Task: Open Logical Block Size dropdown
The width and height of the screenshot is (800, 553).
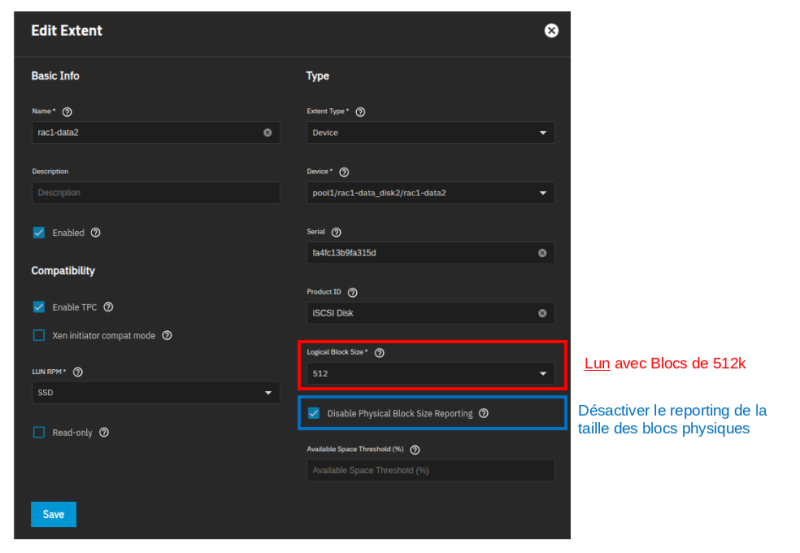Action: (x=430, y=374)
